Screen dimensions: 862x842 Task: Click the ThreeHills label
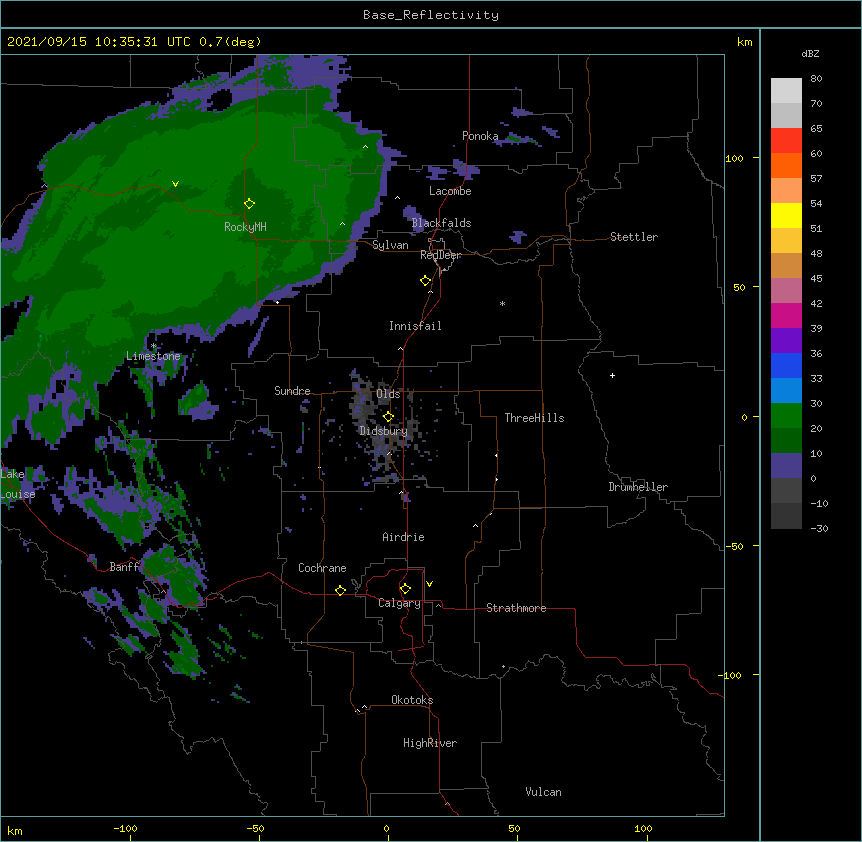pyautogui.click(x=534, y=418)
